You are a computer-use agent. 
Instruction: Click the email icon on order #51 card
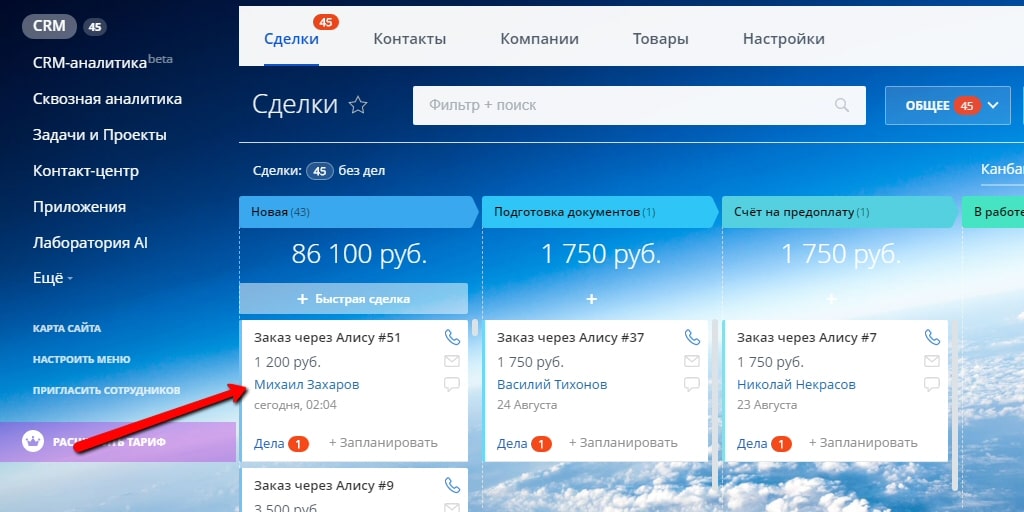click(x=452, y=361)
